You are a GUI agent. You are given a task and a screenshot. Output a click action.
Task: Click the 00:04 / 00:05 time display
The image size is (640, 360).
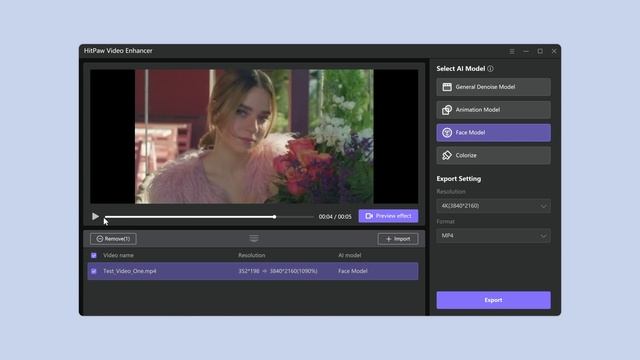click(x=335, y=217)
